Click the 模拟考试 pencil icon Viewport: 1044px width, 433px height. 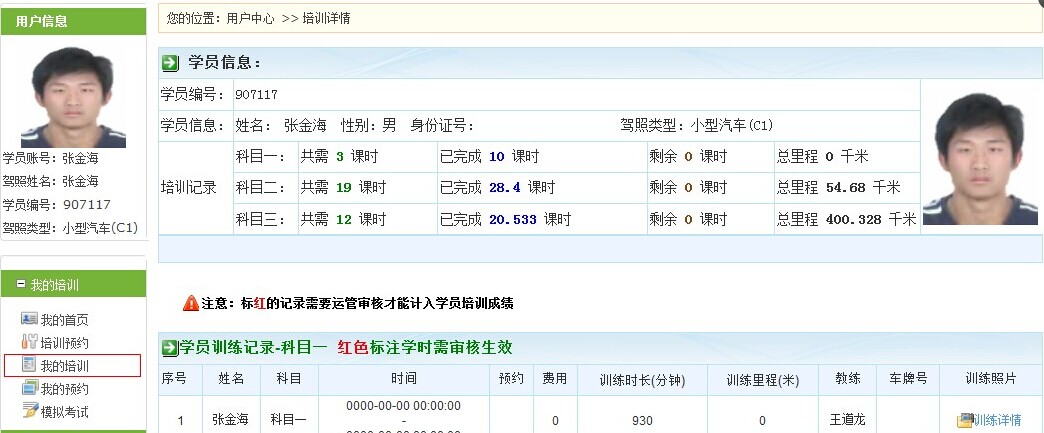pyautogui.click(x=29, y=411)
